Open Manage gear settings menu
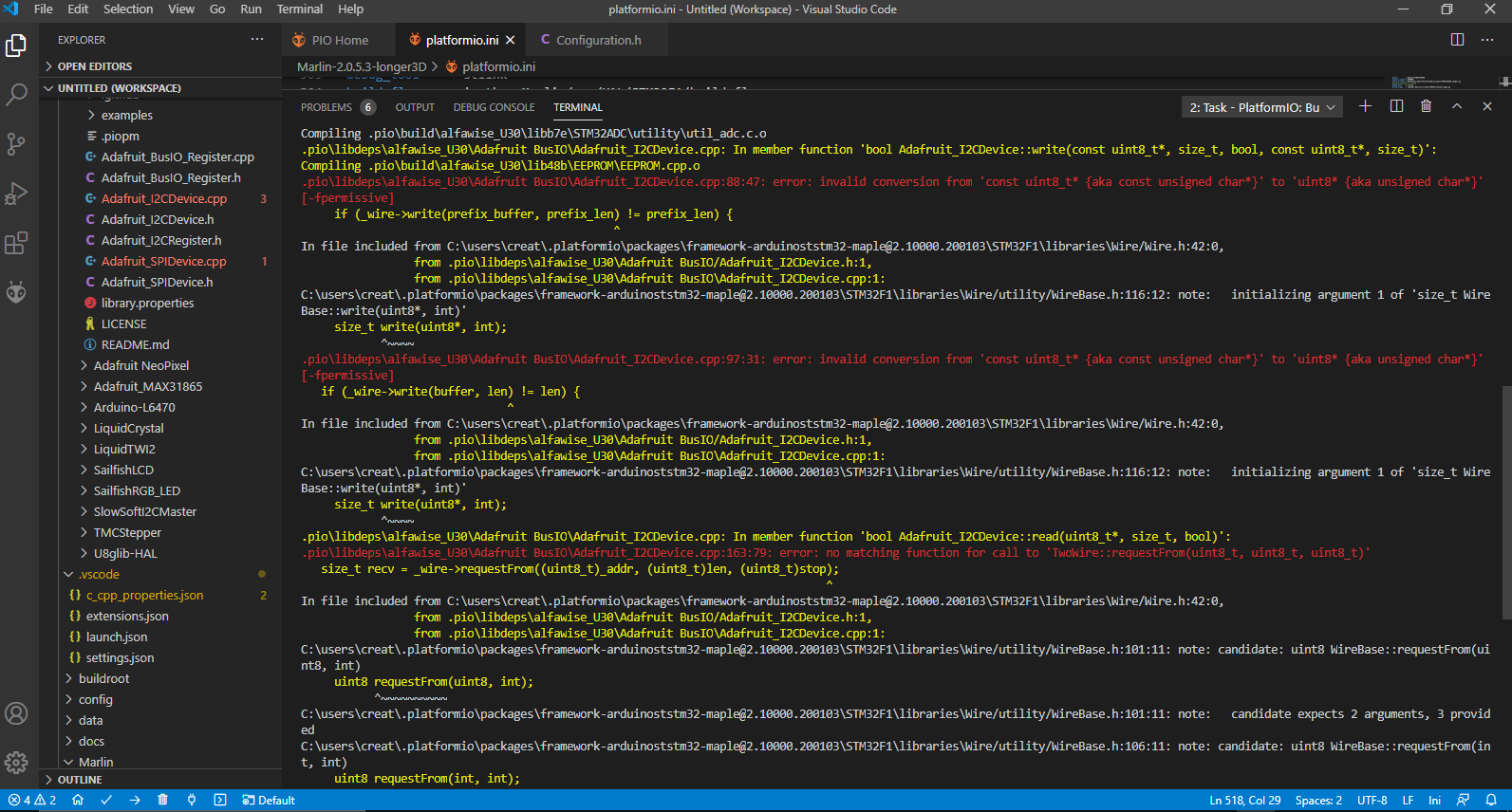The width and height of the screenshot is (1512, 812). (x=16, y=763)
